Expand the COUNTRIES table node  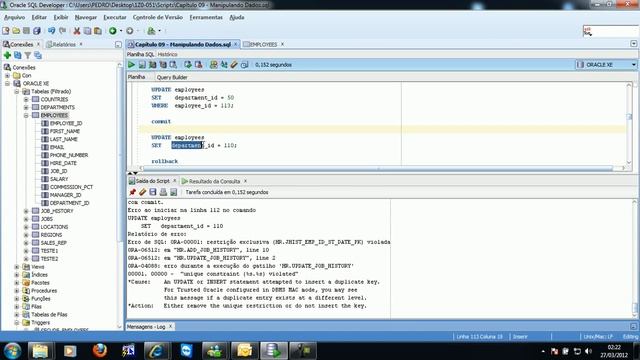coord(26,99)
